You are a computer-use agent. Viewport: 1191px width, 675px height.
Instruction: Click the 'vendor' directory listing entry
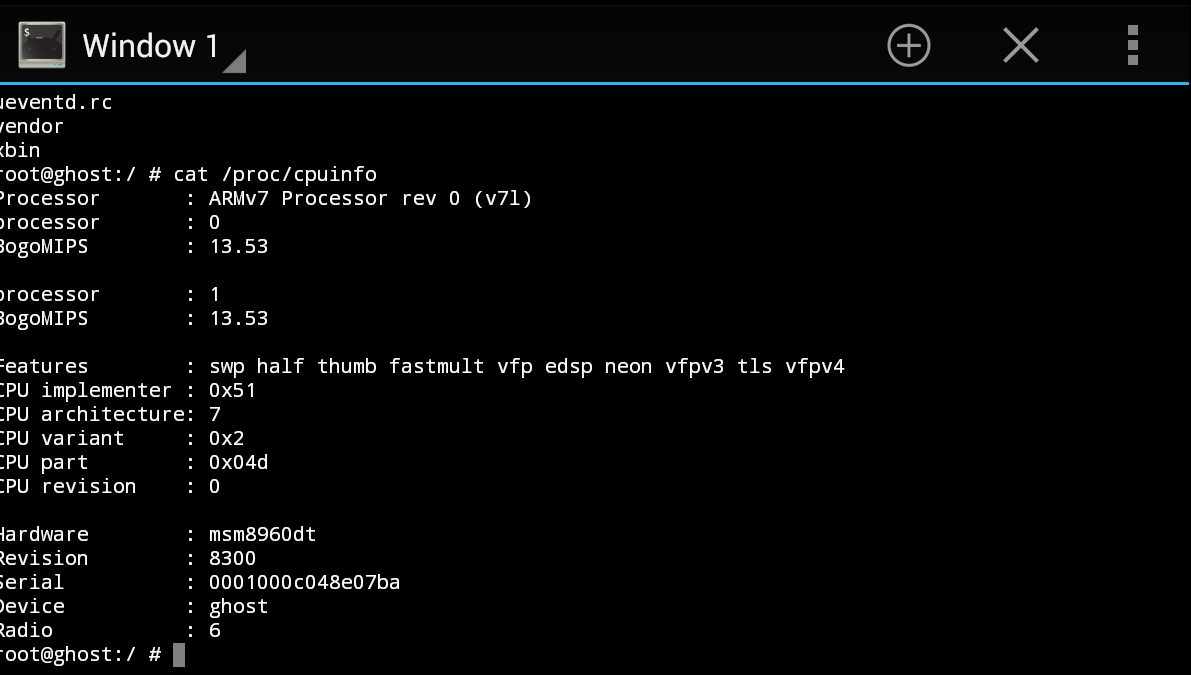coord(32,126)
